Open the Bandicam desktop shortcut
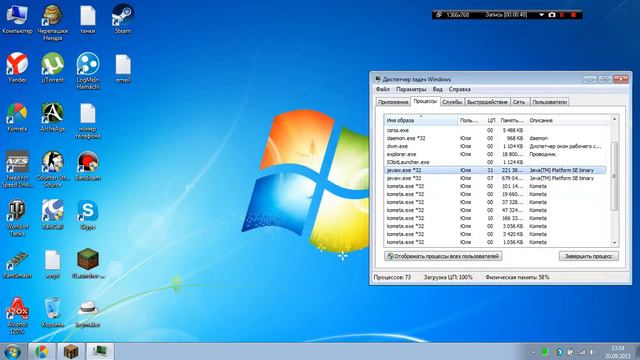This screenshot has width=640, height=360. [88, 166]
